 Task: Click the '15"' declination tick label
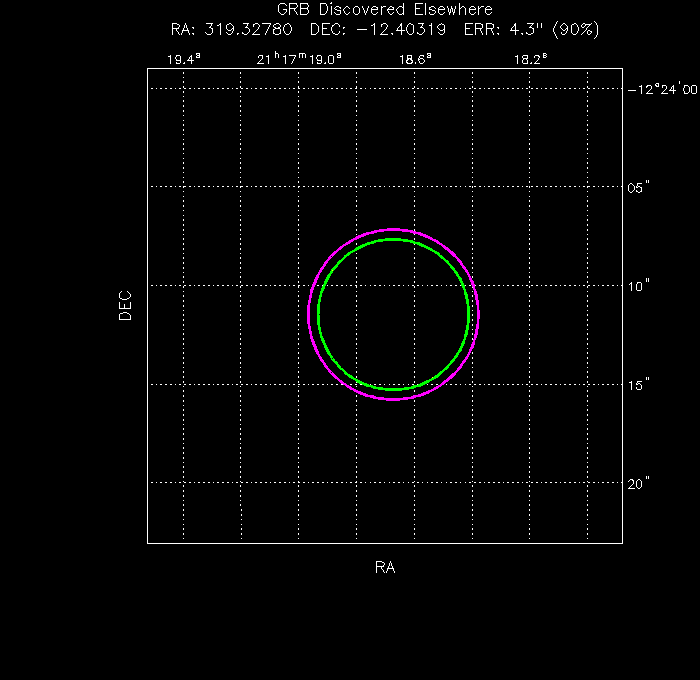[638, 384]
